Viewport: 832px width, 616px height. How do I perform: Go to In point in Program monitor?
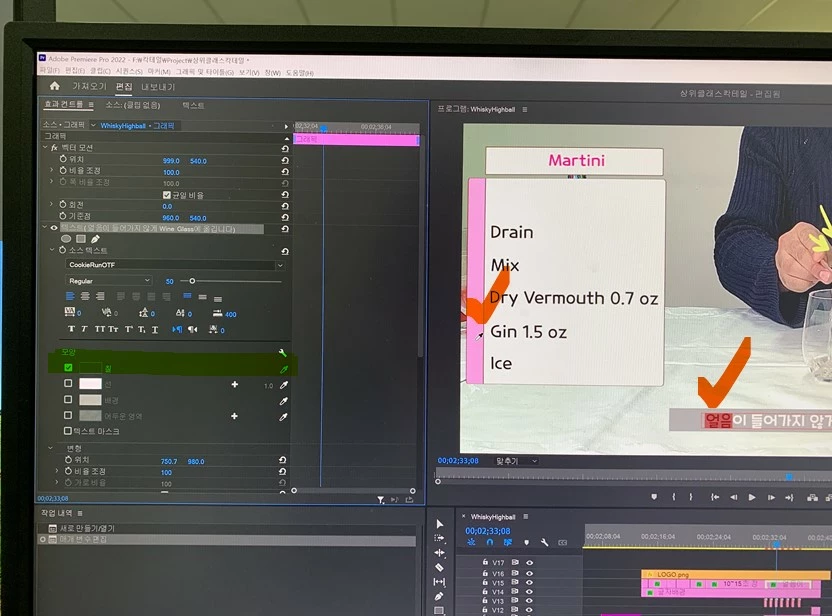coord(715,497)
